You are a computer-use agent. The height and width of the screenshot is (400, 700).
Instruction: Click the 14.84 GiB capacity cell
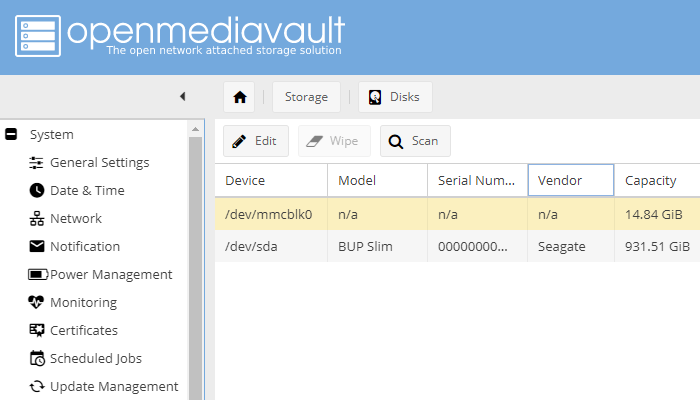(x=657, y=214)
